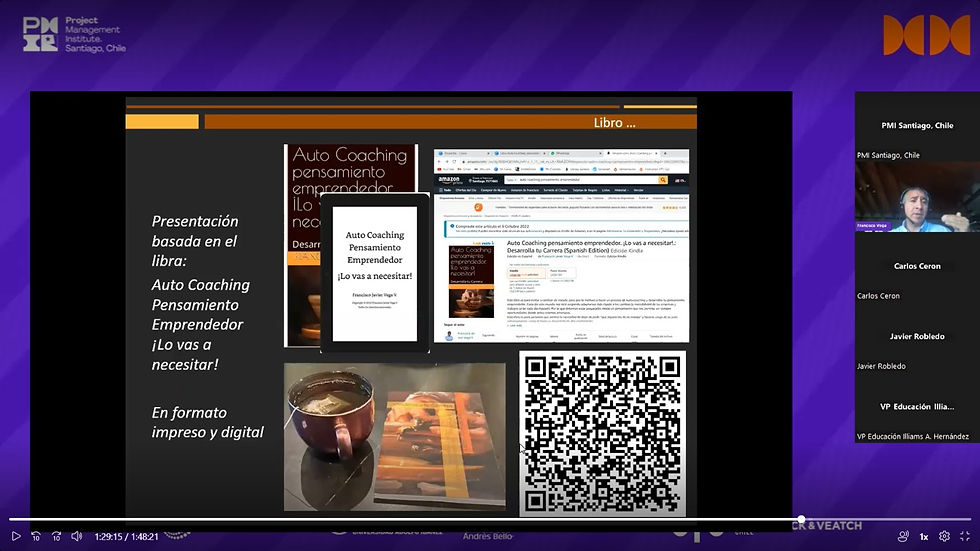The image size is (980, 551).
Task: Click the QR code on the slide
Action: click(x=602, y=434)
